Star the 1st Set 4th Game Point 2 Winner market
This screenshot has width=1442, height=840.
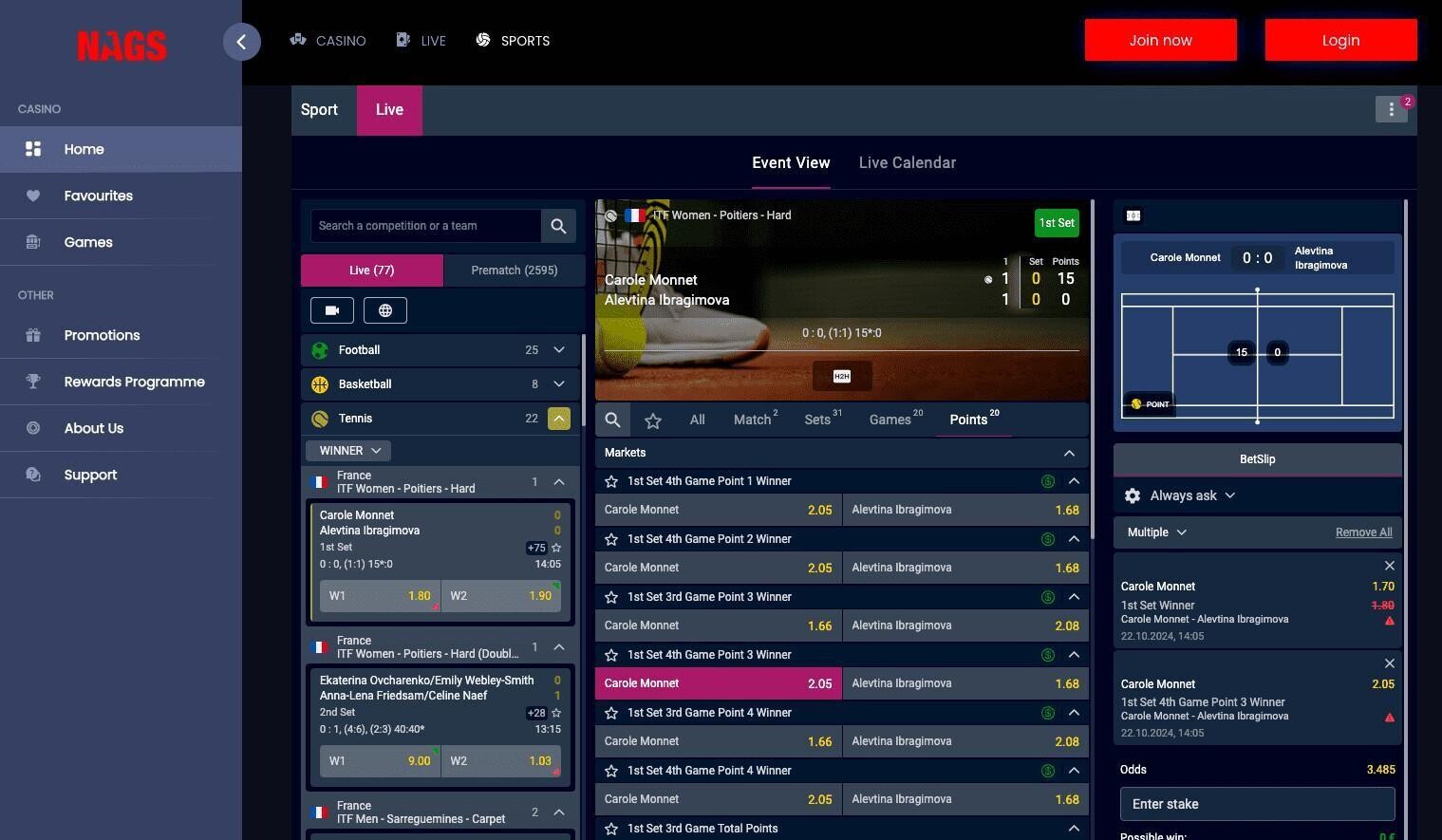[611, 539]
